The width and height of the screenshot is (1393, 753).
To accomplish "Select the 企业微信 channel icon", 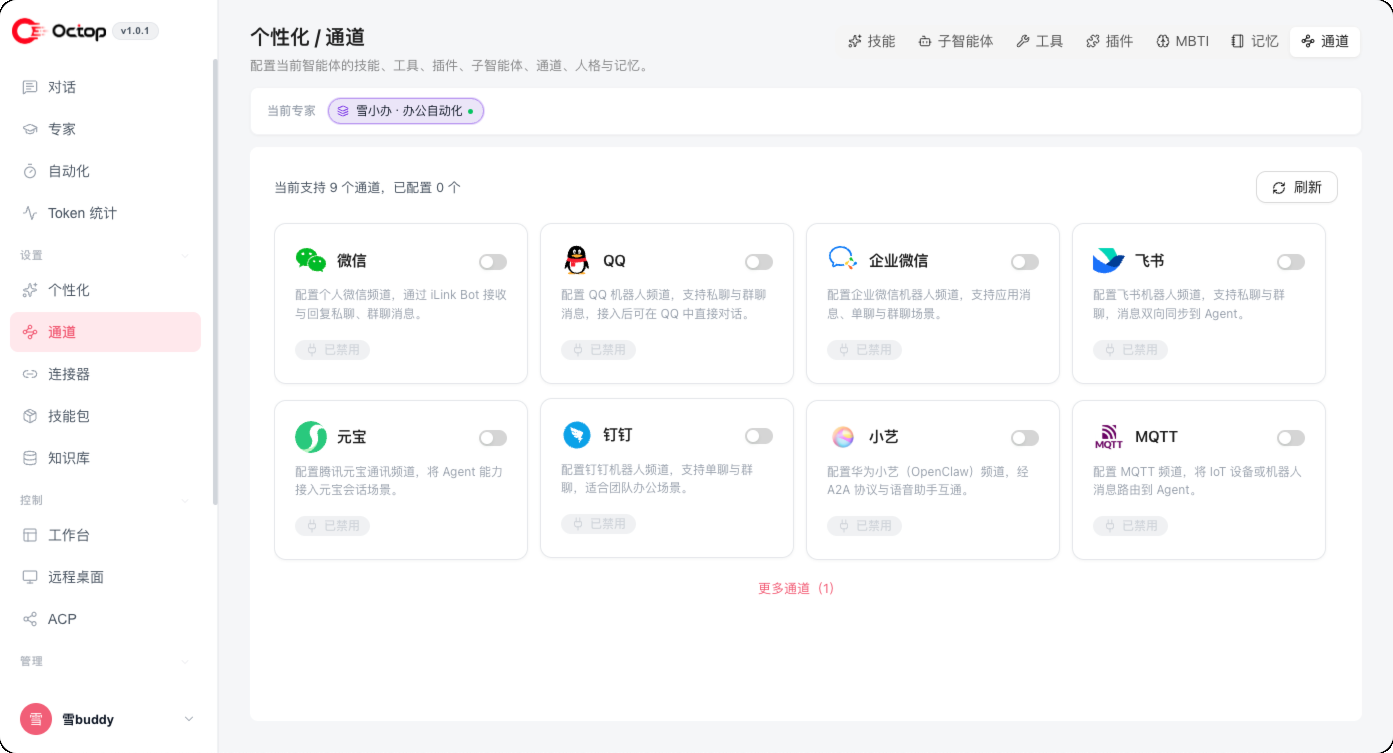I will [843, 259].
